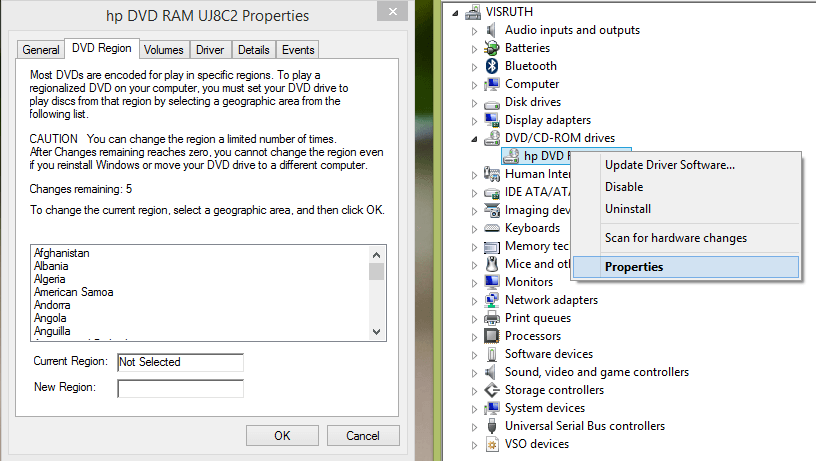Expand the Print queues node
This screenshot has width=816, height=461.
(x=474, y=319)
